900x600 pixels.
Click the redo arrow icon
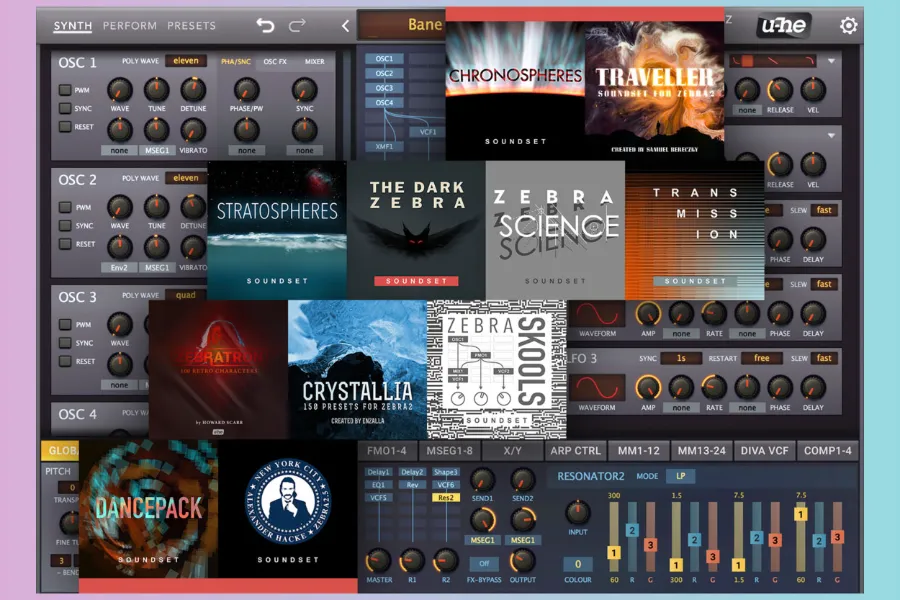click(x=297, y=25)
